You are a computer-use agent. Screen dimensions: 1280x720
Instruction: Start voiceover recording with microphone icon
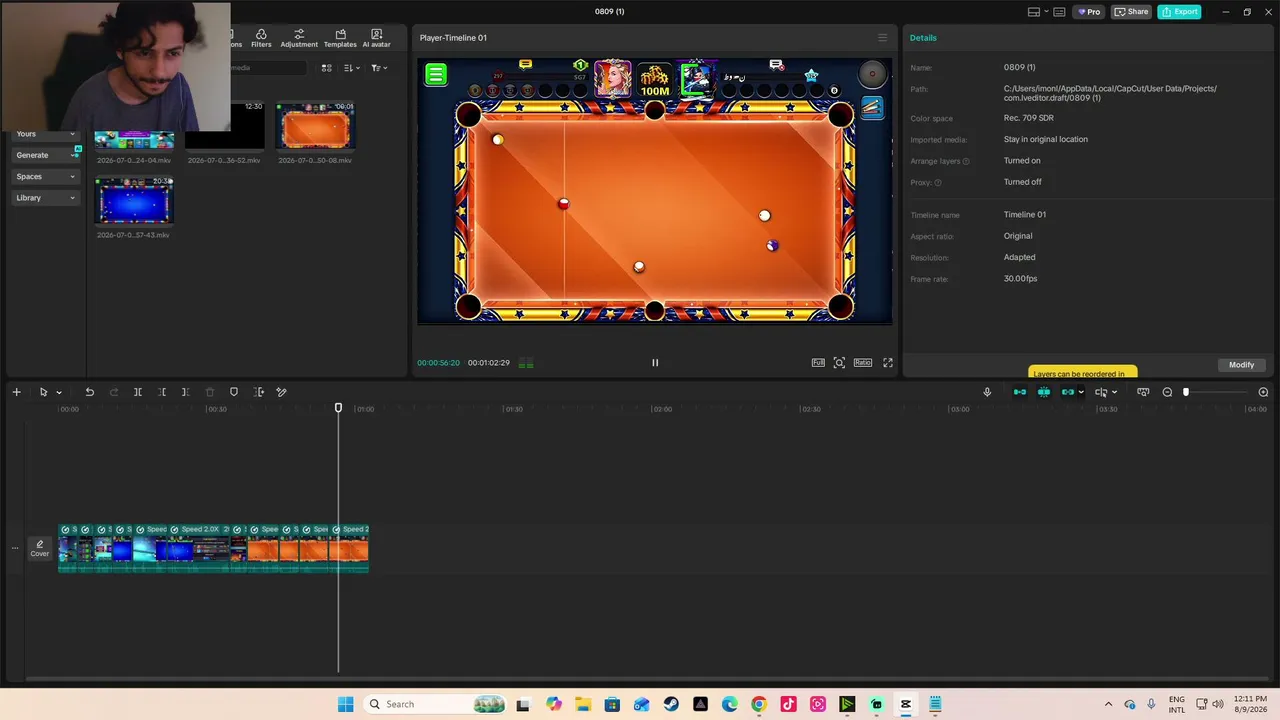(x=987, y=392)
